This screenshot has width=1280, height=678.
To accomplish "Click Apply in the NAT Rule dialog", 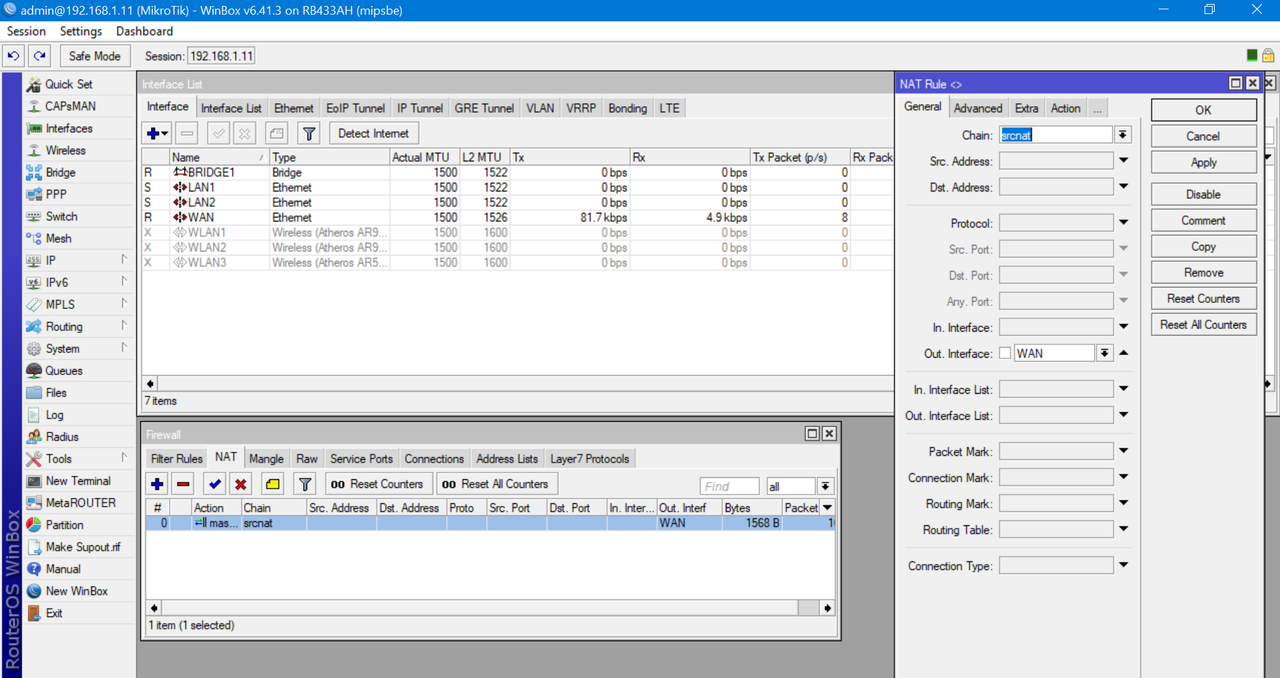I will (1203, 162).
